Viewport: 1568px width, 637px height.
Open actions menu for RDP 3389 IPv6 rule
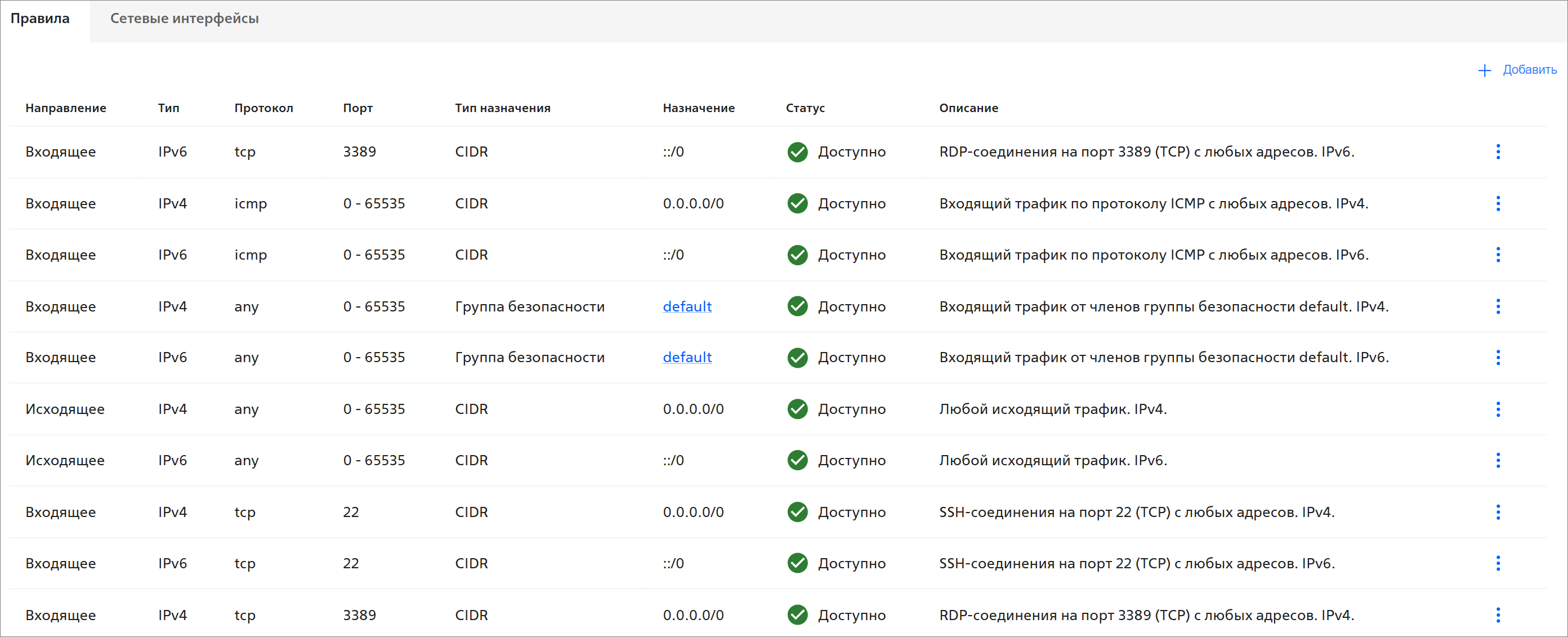(1498, 152)
